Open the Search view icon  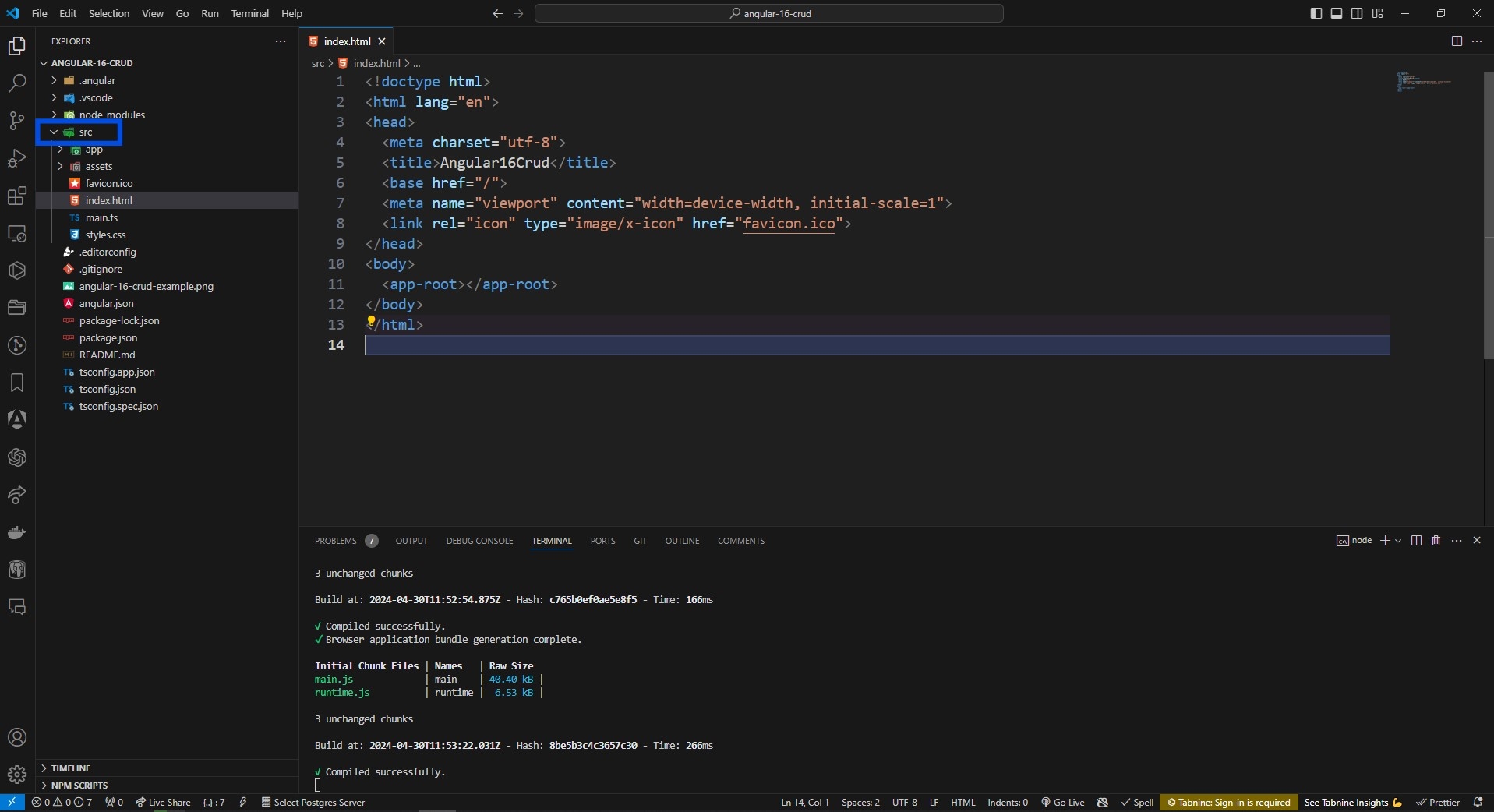(17, 83)
